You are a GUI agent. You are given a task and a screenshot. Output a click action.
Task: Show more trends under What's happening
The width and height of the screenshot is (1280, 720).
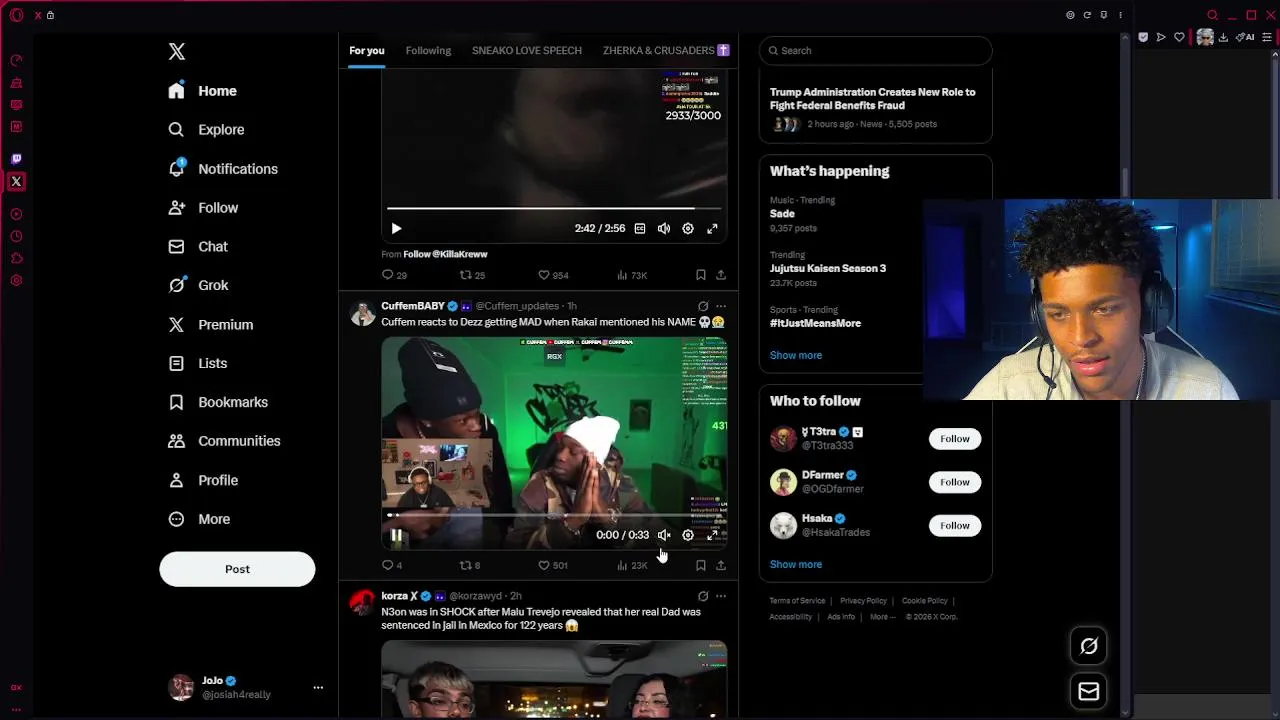[x=796, y=355]
